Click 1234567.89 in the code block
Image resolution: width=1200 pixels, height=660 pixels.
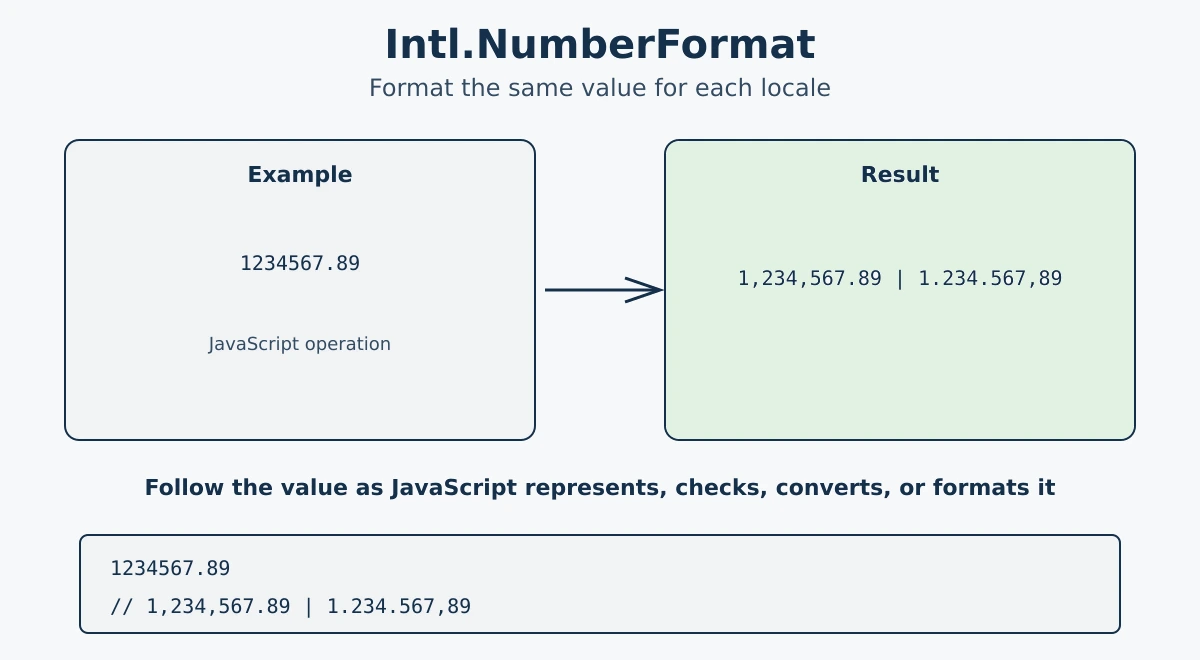[170, 568]
